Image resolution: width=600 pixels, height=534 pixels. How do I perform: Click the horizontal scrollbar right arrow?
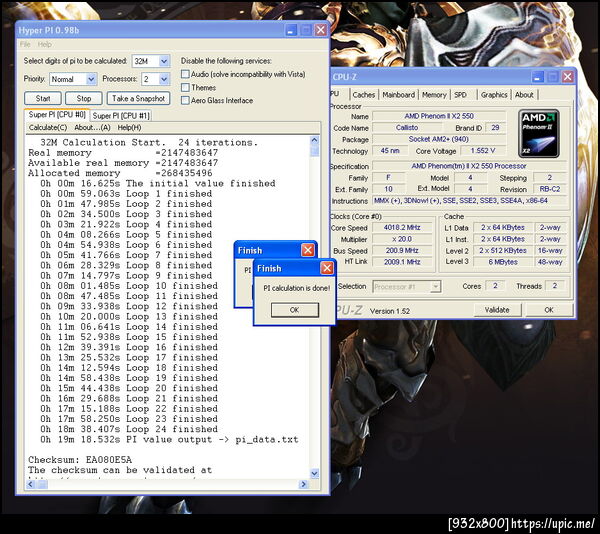tap(303, 484)
